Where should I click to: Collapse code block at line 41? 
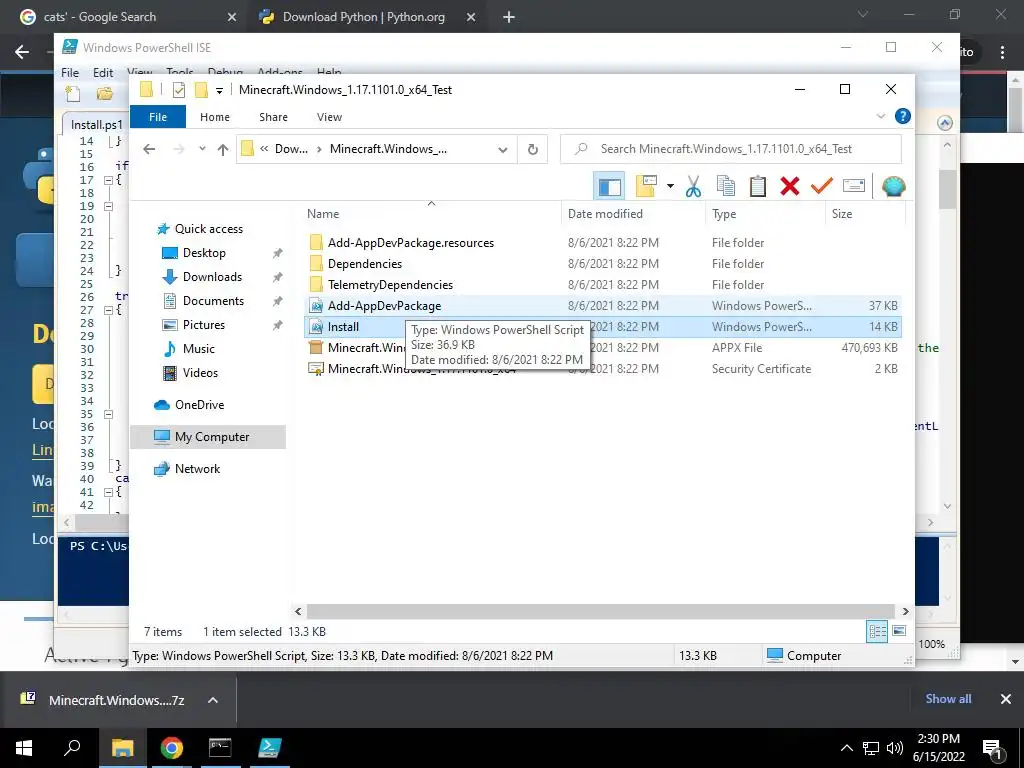108,492
